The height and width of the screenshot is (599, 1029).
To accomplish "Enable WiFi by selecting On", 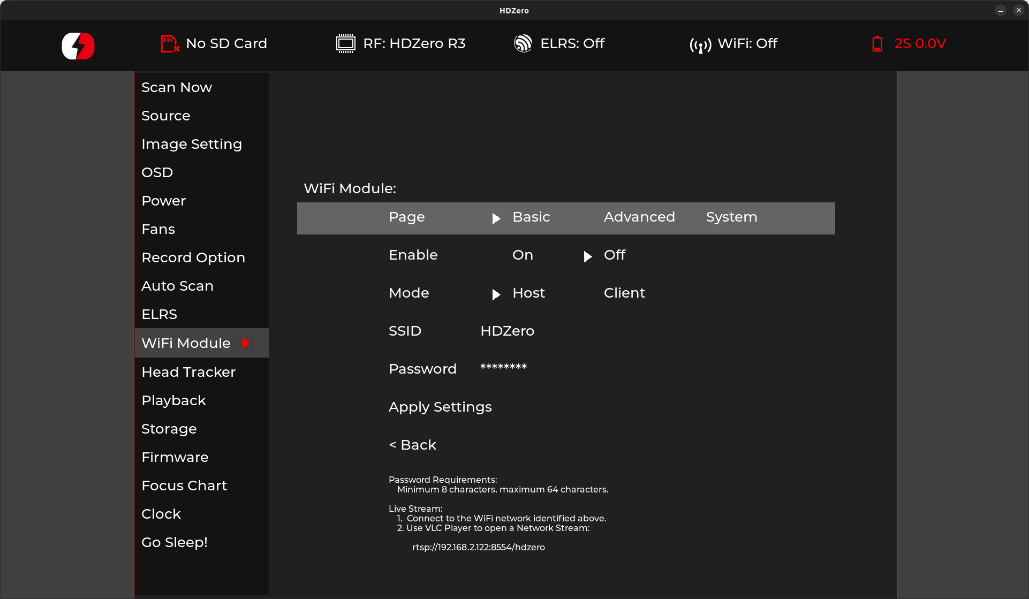I will [522, 255].
